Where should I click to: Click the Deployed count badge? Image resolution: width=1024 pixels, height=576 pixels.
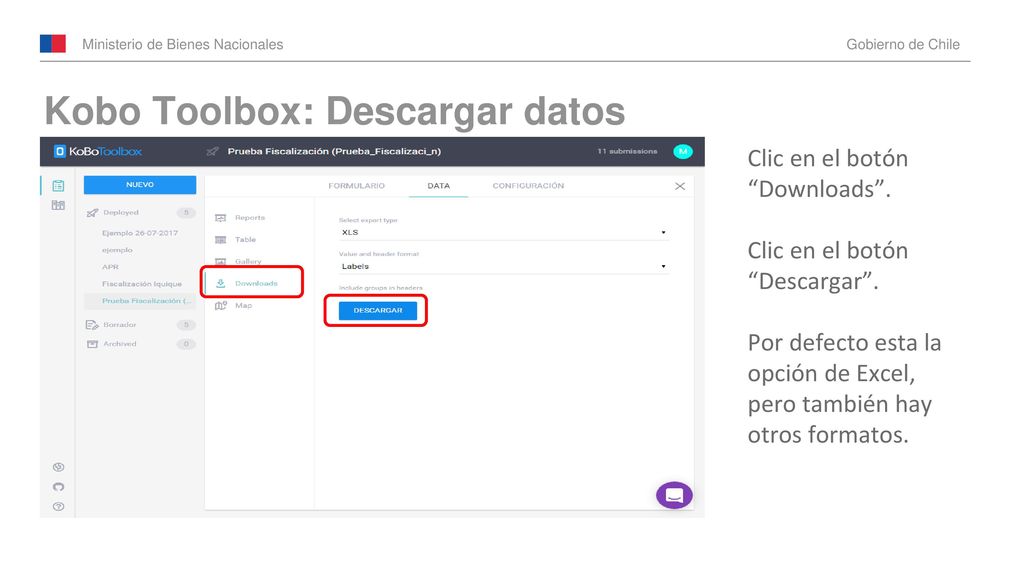[186, 213]
